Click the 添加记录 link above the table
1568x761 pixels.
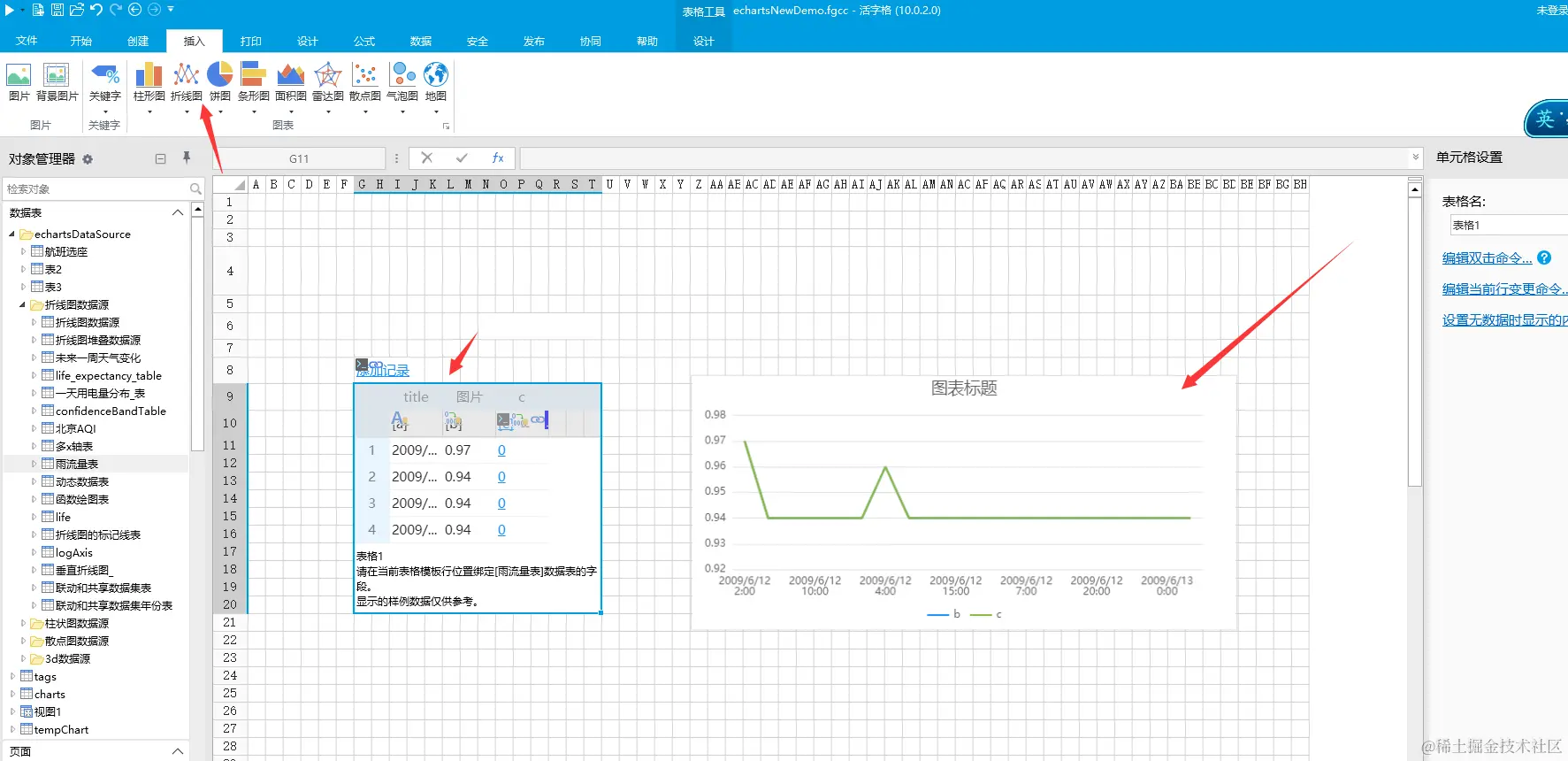383,369
